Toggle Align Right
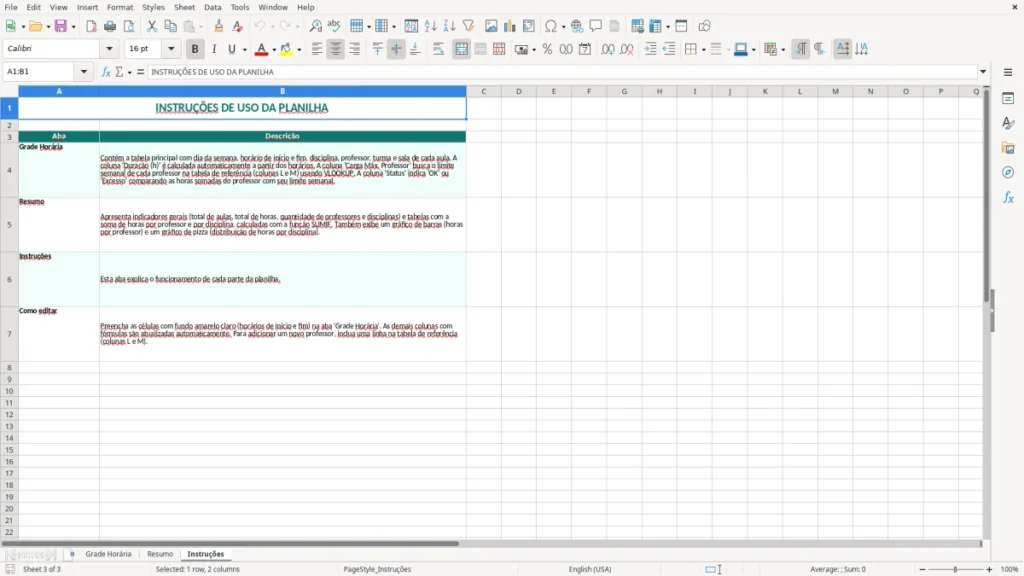 tap(355, 49)
